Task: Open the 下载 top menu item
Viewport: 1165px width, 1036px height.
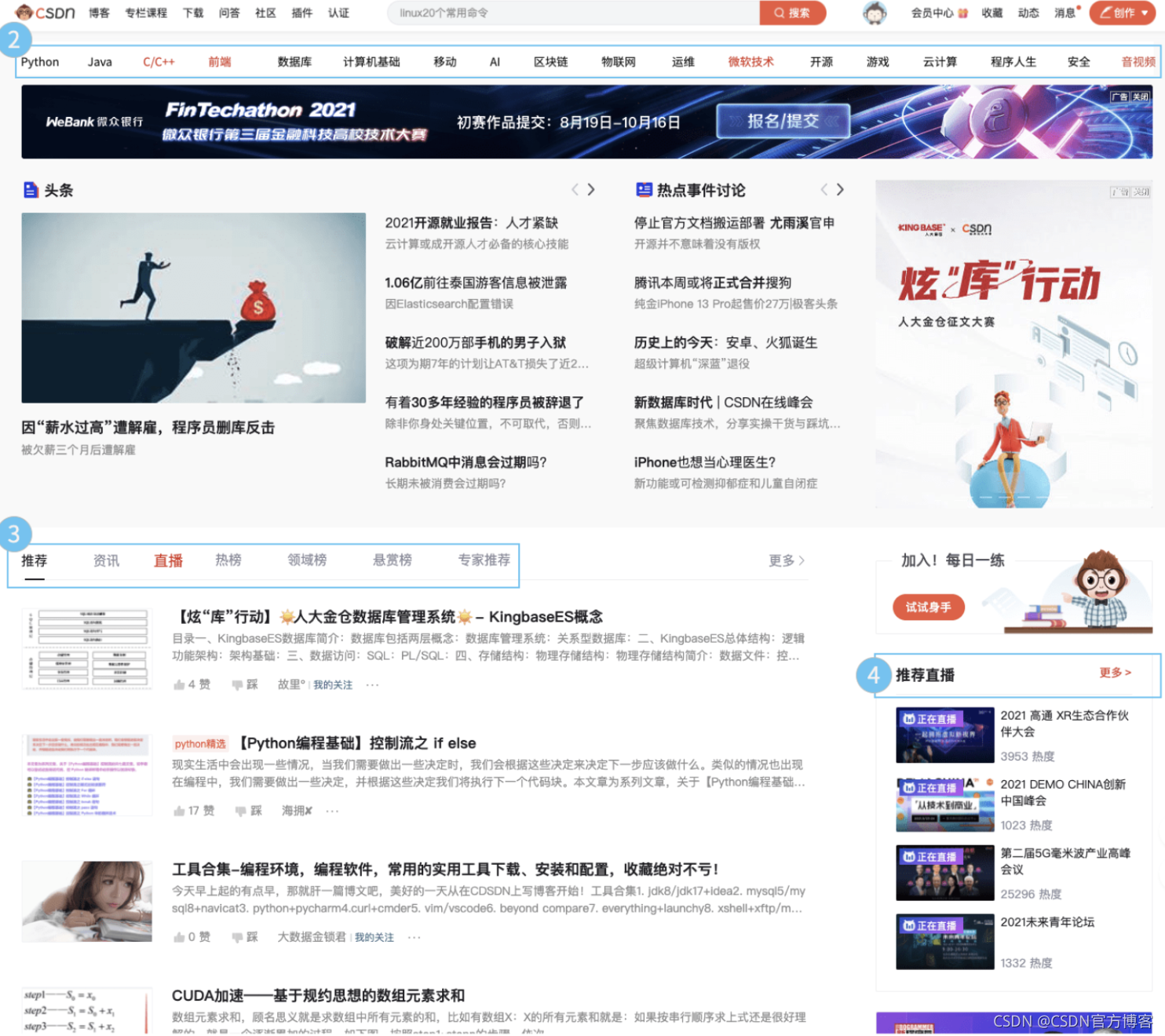Action: click(193, 13)
